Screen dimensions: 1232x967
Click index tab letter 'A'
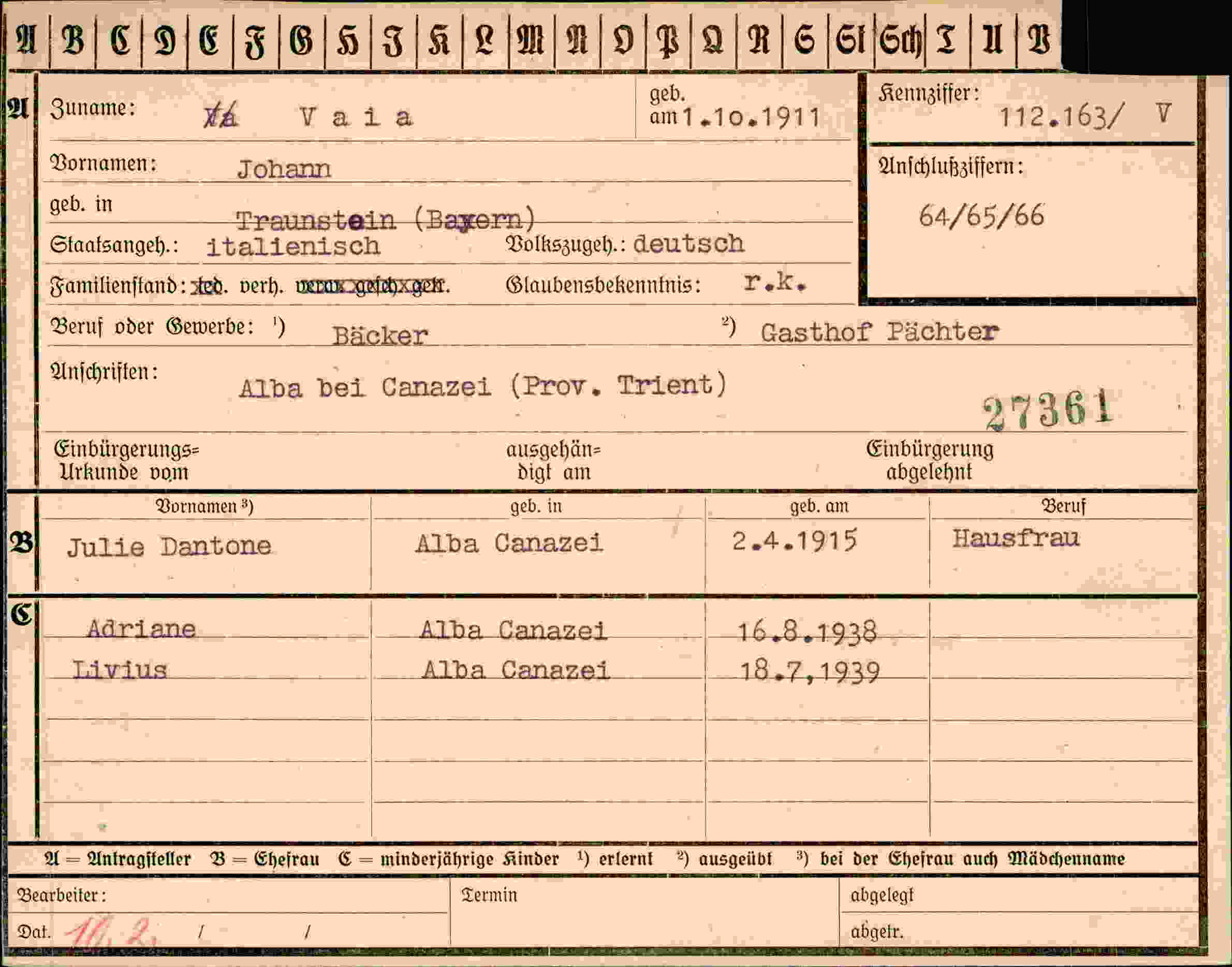[26, 40]
